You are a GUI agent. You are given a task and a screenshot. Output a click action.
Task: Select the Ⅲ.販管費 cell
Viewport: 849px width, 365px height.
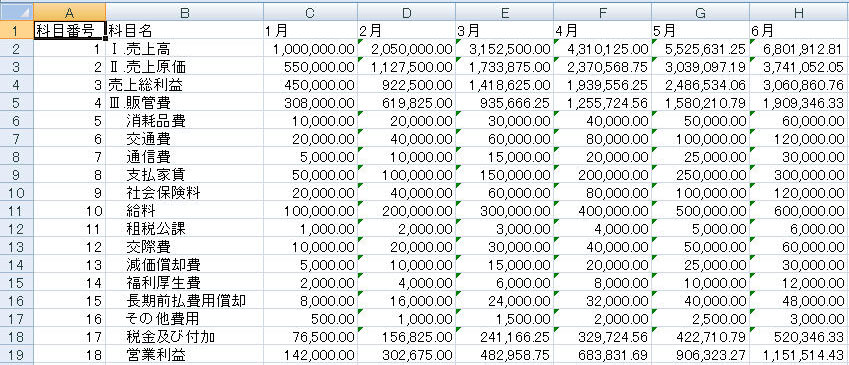pos(185,102)
